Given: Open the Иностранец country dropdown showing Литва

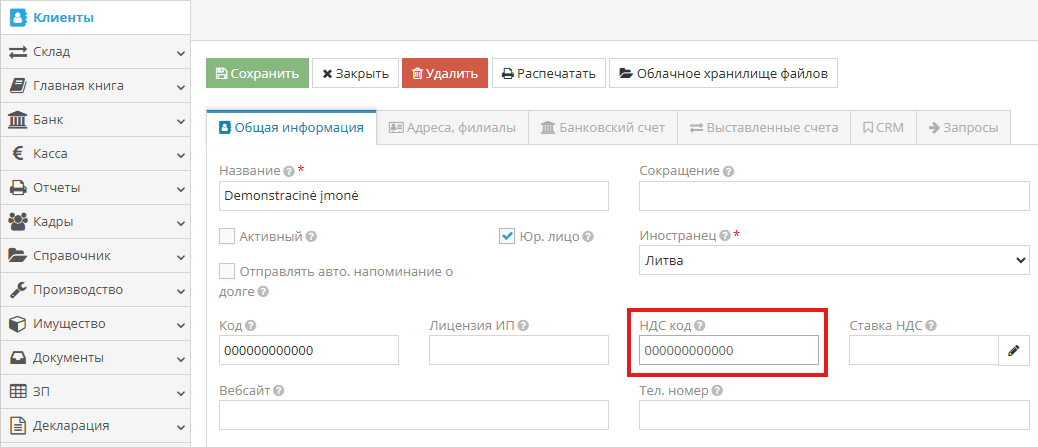Looking at the screenshot, I should pyautogui.click(x=834, y=260).
